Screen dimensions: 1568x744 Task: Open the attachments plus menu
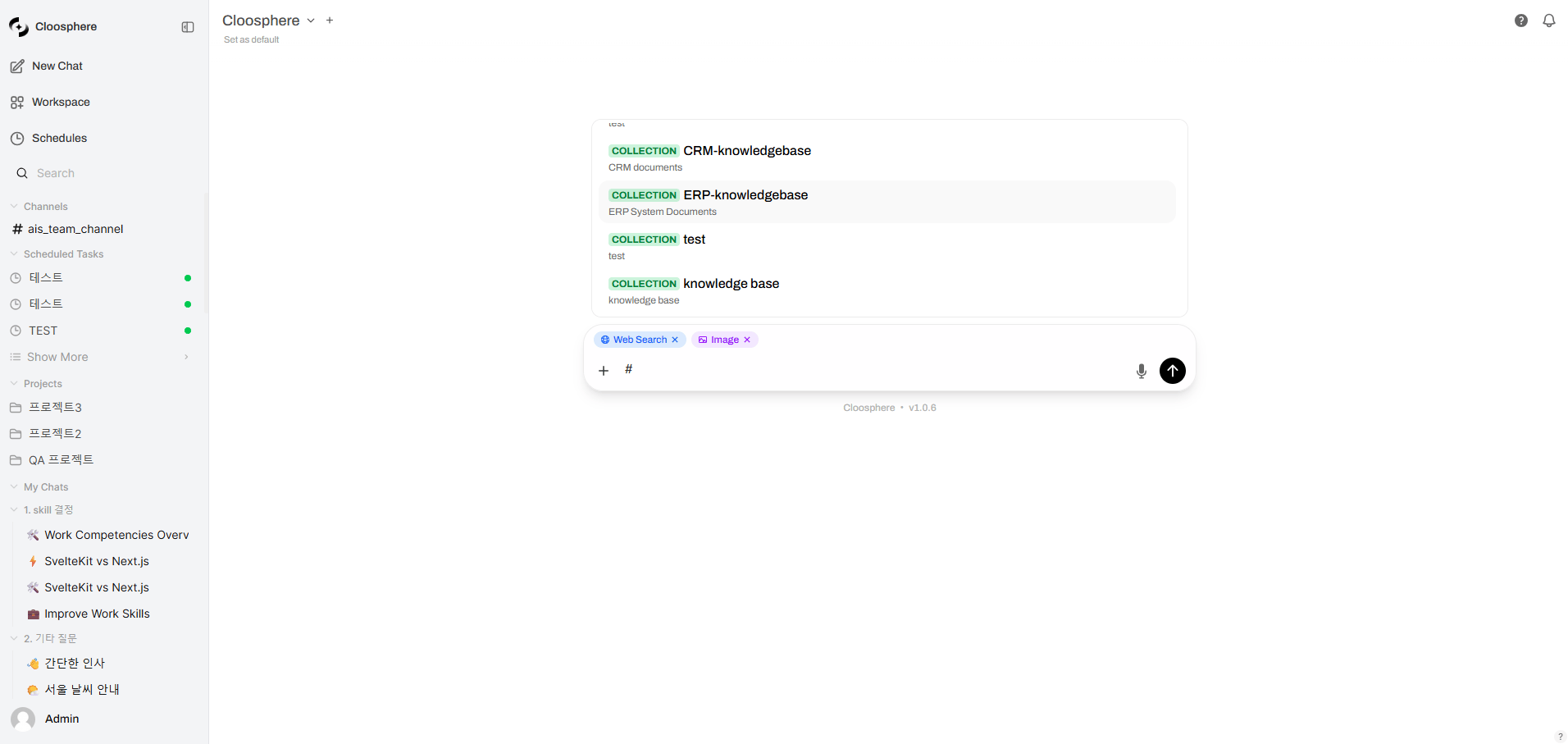point(604,371)
